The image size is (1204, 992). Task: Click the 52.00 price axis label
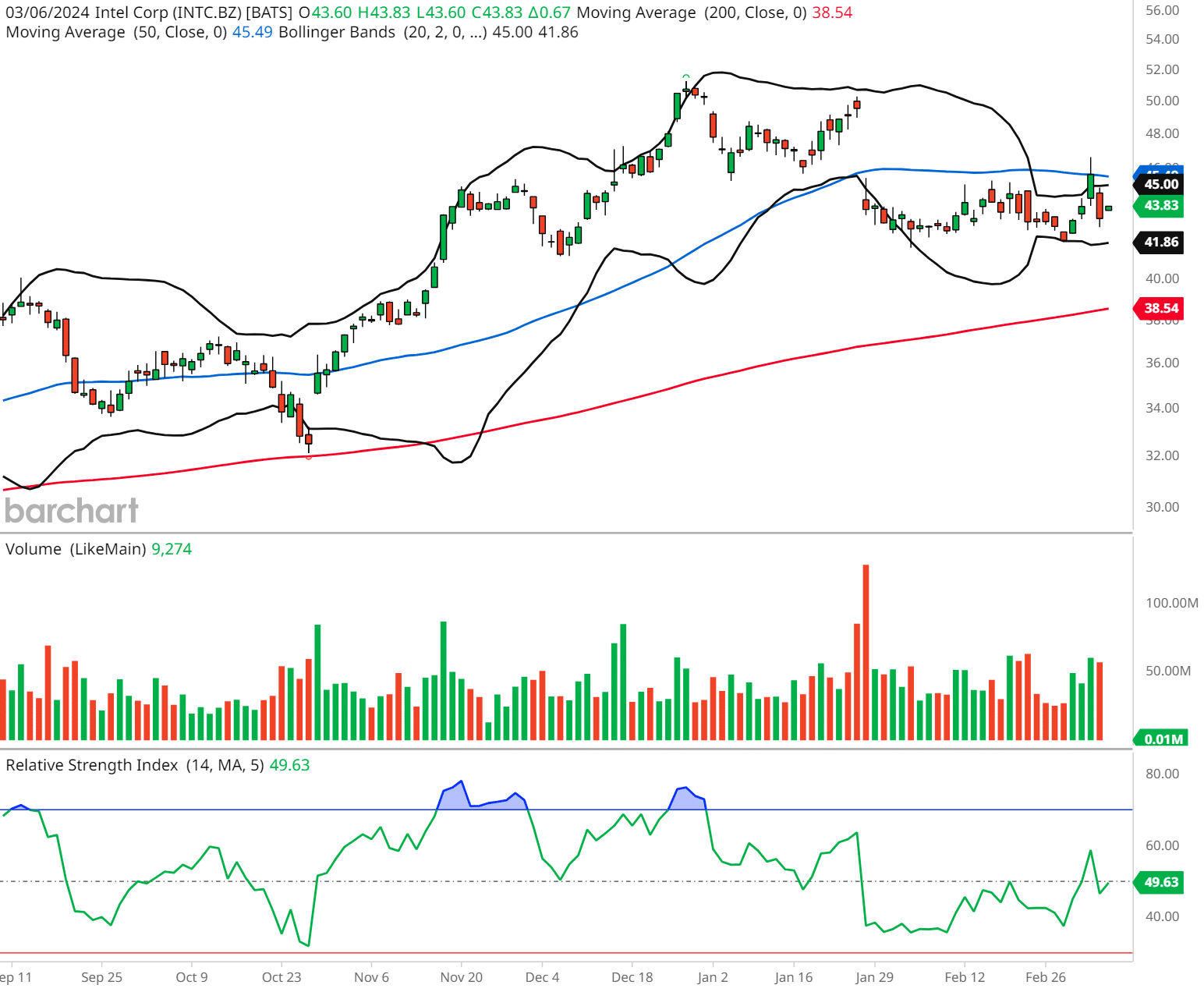pos(1162,69)
